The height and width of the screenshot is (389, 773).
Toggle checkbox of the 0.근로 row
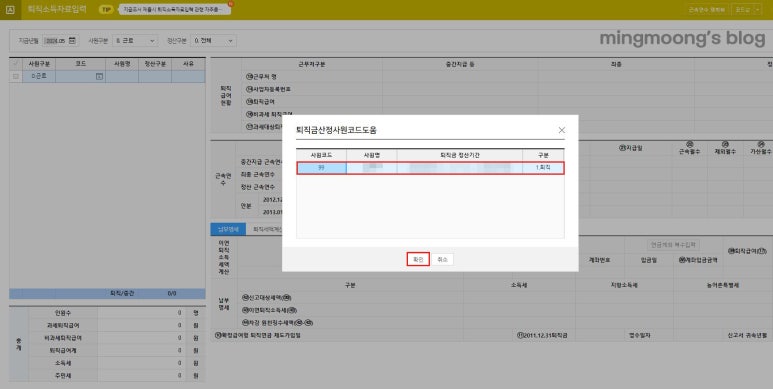[x=16, y=76]
